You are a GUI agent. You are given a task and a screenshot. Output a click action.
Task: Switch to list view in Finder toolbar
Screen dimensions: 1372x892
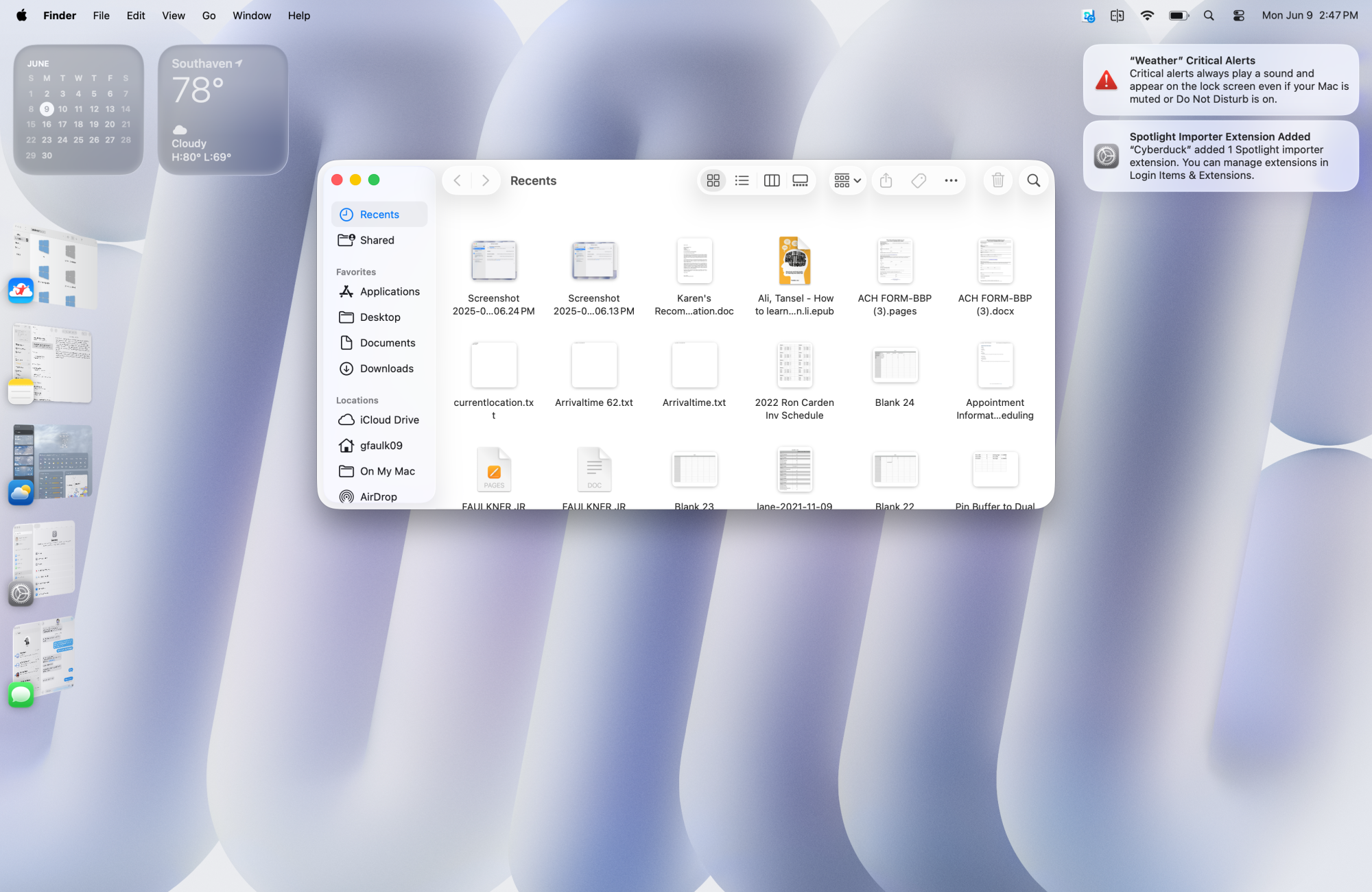(x=742, y=180)
